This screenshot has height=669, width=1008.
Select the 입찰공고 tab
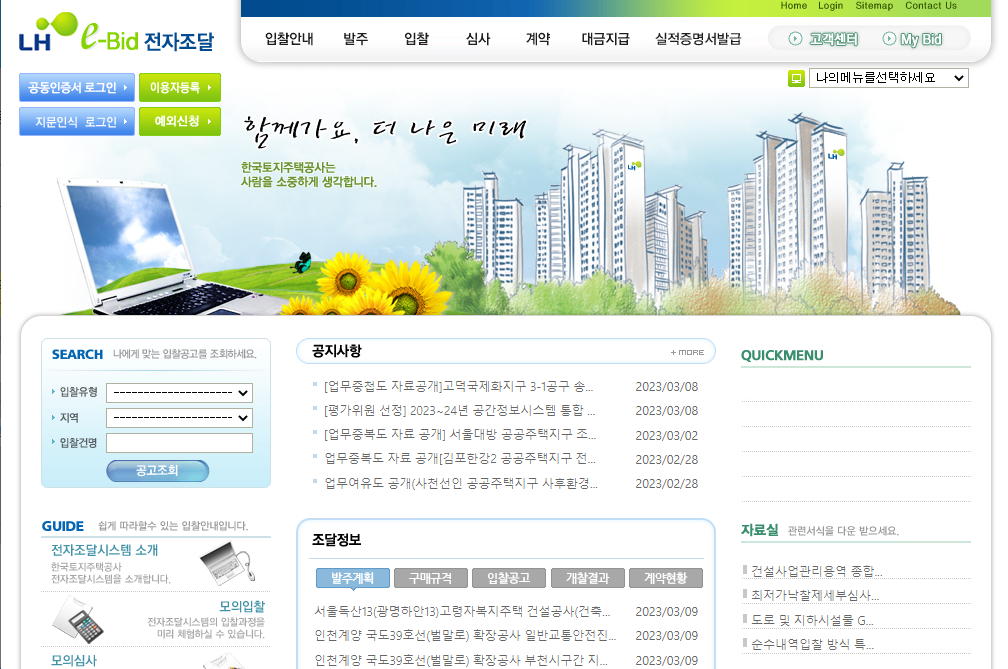(x=508, y=578)
